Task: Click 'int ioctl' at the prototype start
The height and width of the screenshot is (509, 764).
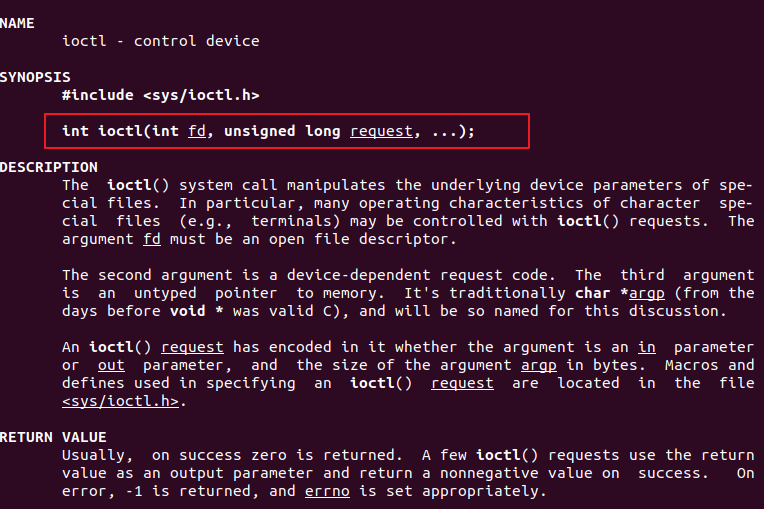Action: [98, 131]
